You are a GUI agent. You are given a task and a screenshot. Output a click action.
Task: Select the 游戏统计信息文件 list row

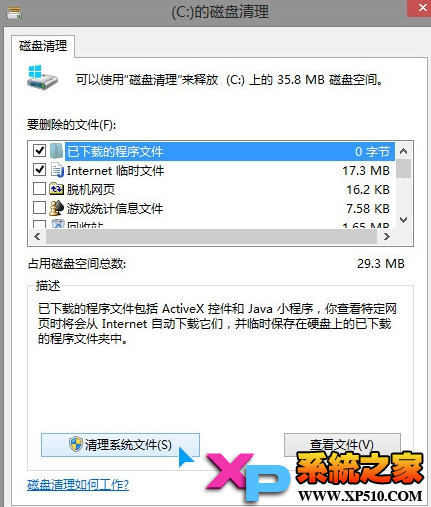click(212, 208)
